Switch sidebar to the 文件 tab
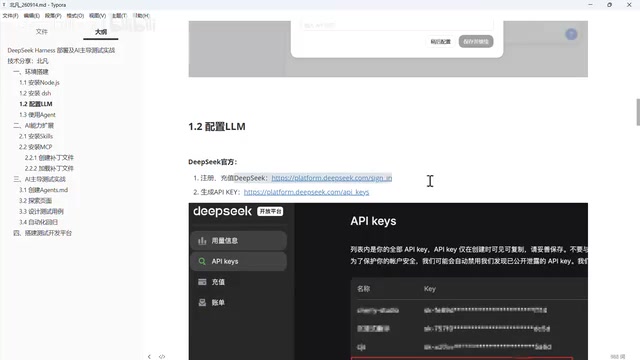 (x=42, y=31)
